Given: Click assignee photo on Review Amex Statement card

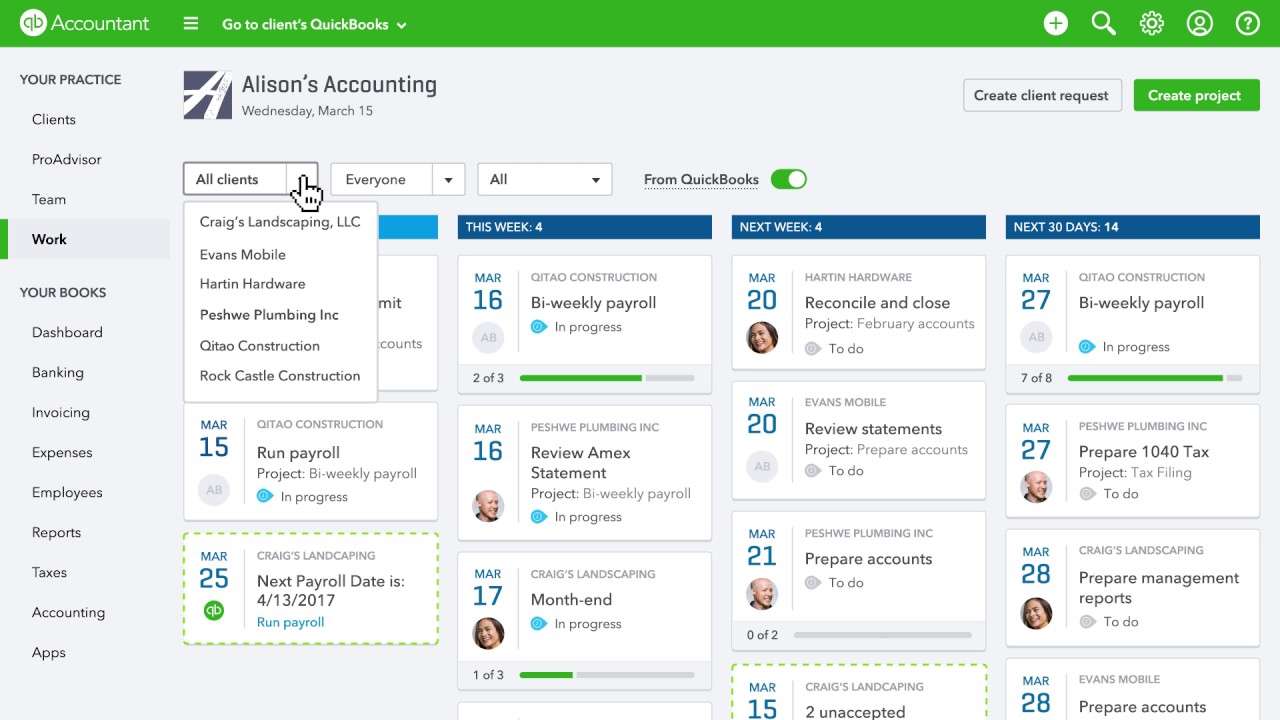Looking at the screenshot, I should coord(488,505).
